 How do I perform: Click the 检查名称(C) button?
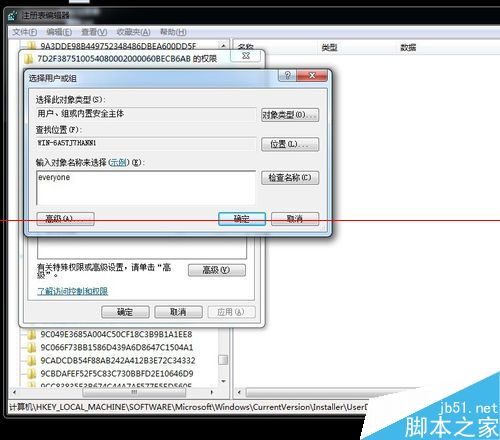(x=290, y=178)
